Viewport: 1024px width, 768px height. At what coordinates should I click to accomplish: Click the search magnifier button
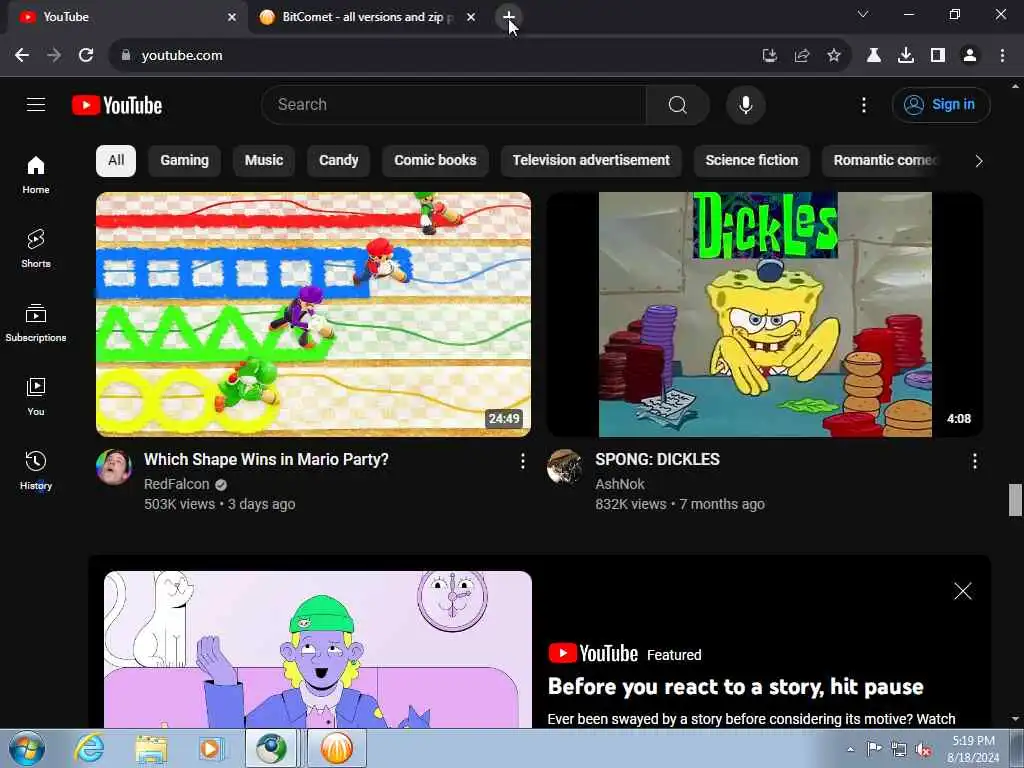[x=677, y=104]
